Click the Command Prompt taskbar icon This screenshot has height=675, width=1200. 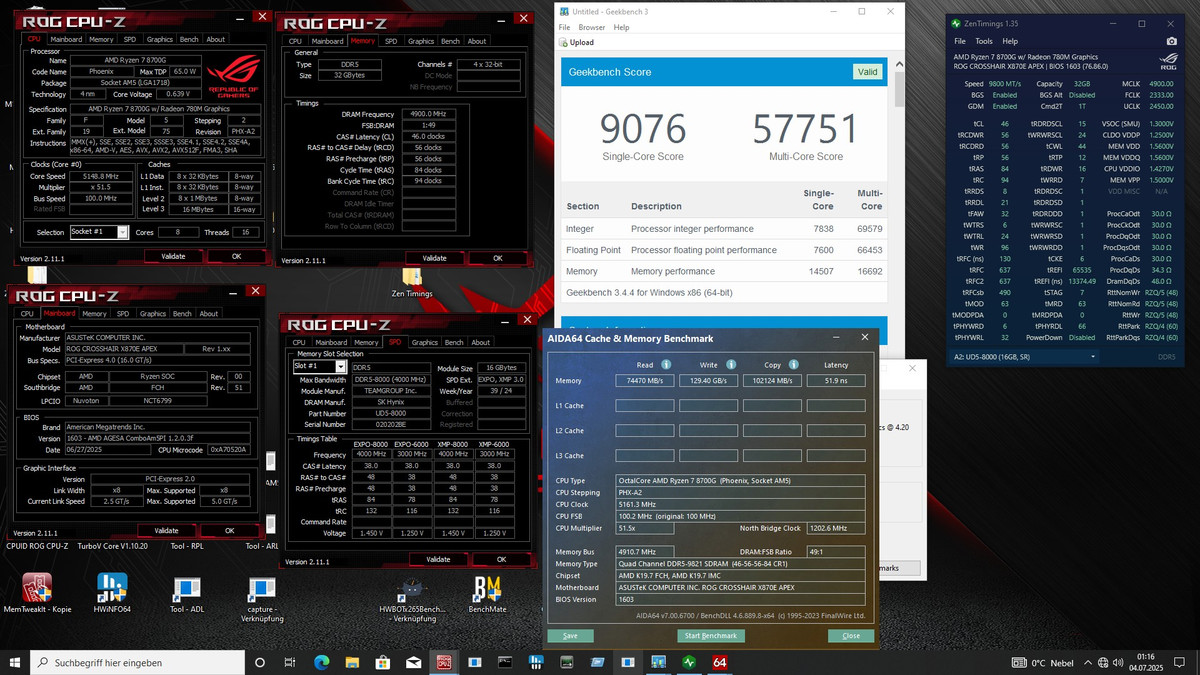[505, 662]
